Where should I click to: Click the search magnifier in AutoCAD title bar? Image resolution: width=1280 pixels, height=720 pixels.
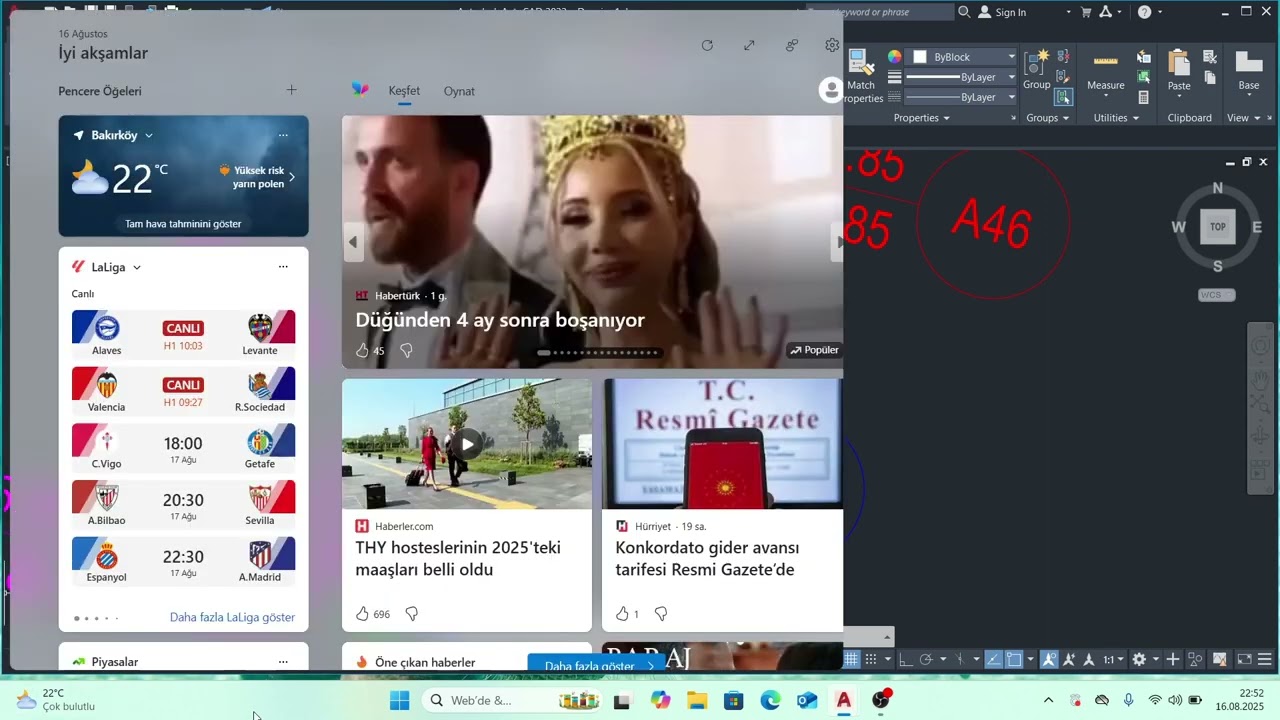(x=964, y=12)
